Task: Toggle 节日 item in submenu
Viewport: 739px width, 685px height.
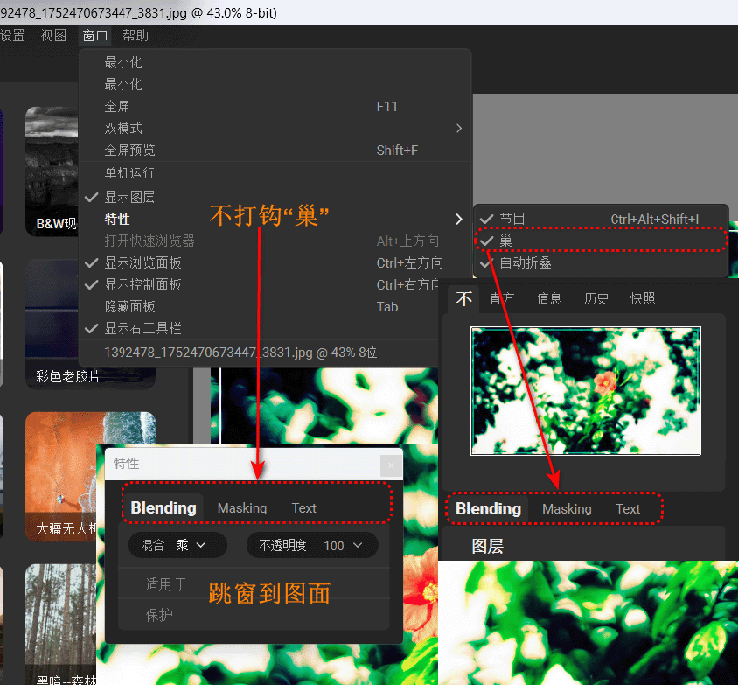Action: (x=601, y=219)
